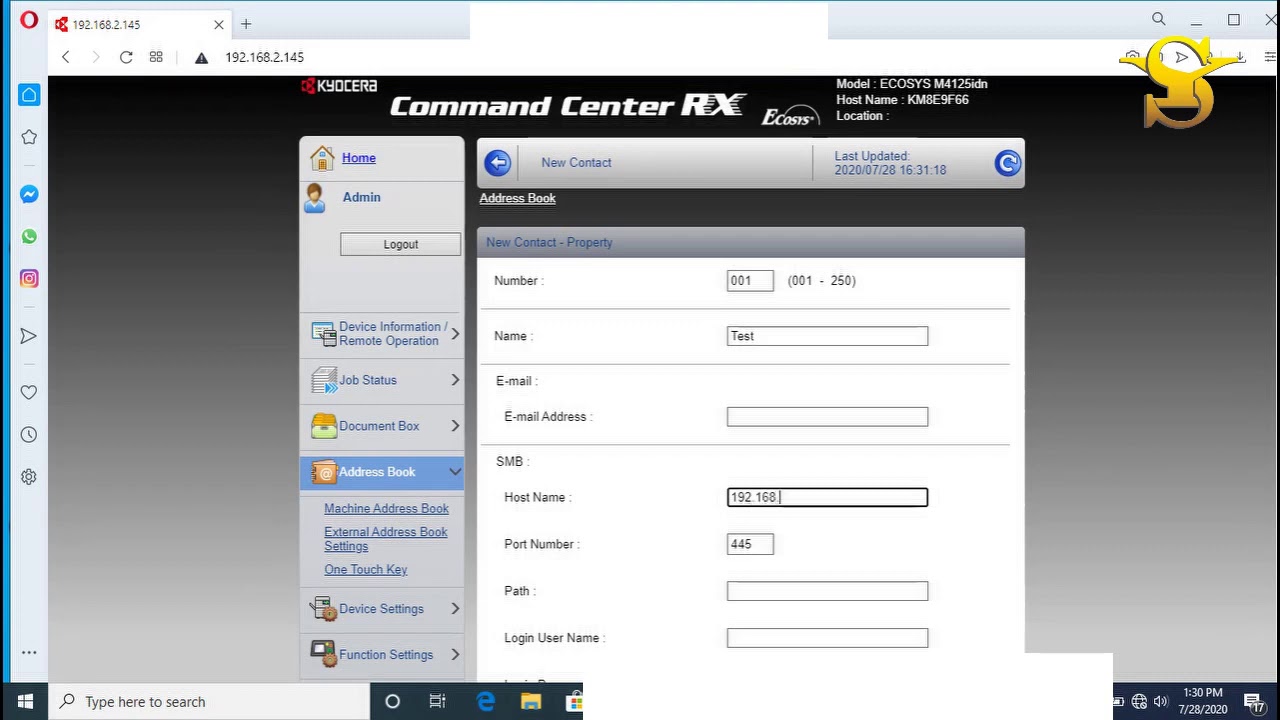The height and width of the screenshot is (720, 1280).
Task: Expand Document Box menu arrow
Action: (455, 426)
